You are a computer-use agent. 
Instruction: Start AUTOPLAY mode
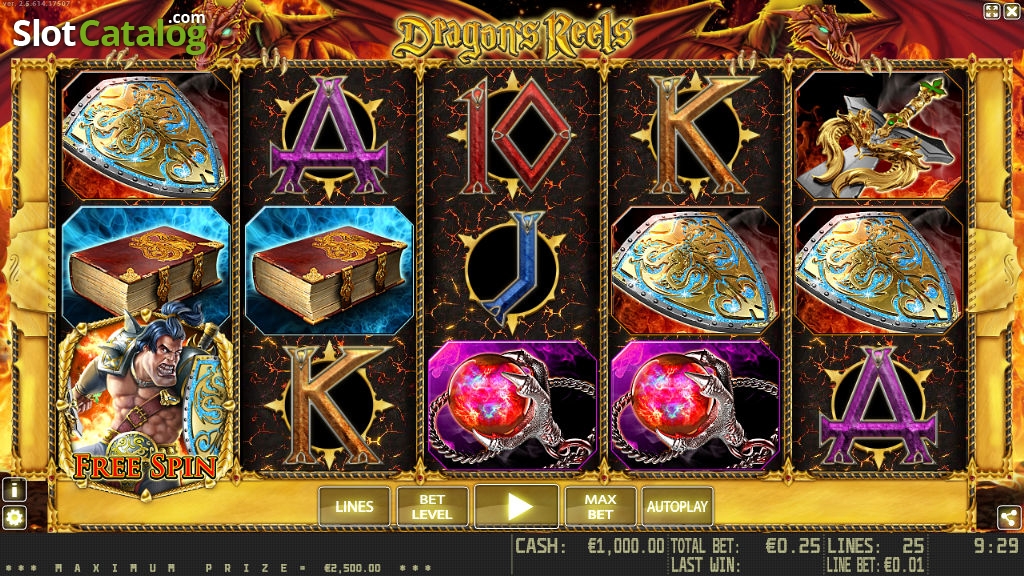click(x=677, y=506)
